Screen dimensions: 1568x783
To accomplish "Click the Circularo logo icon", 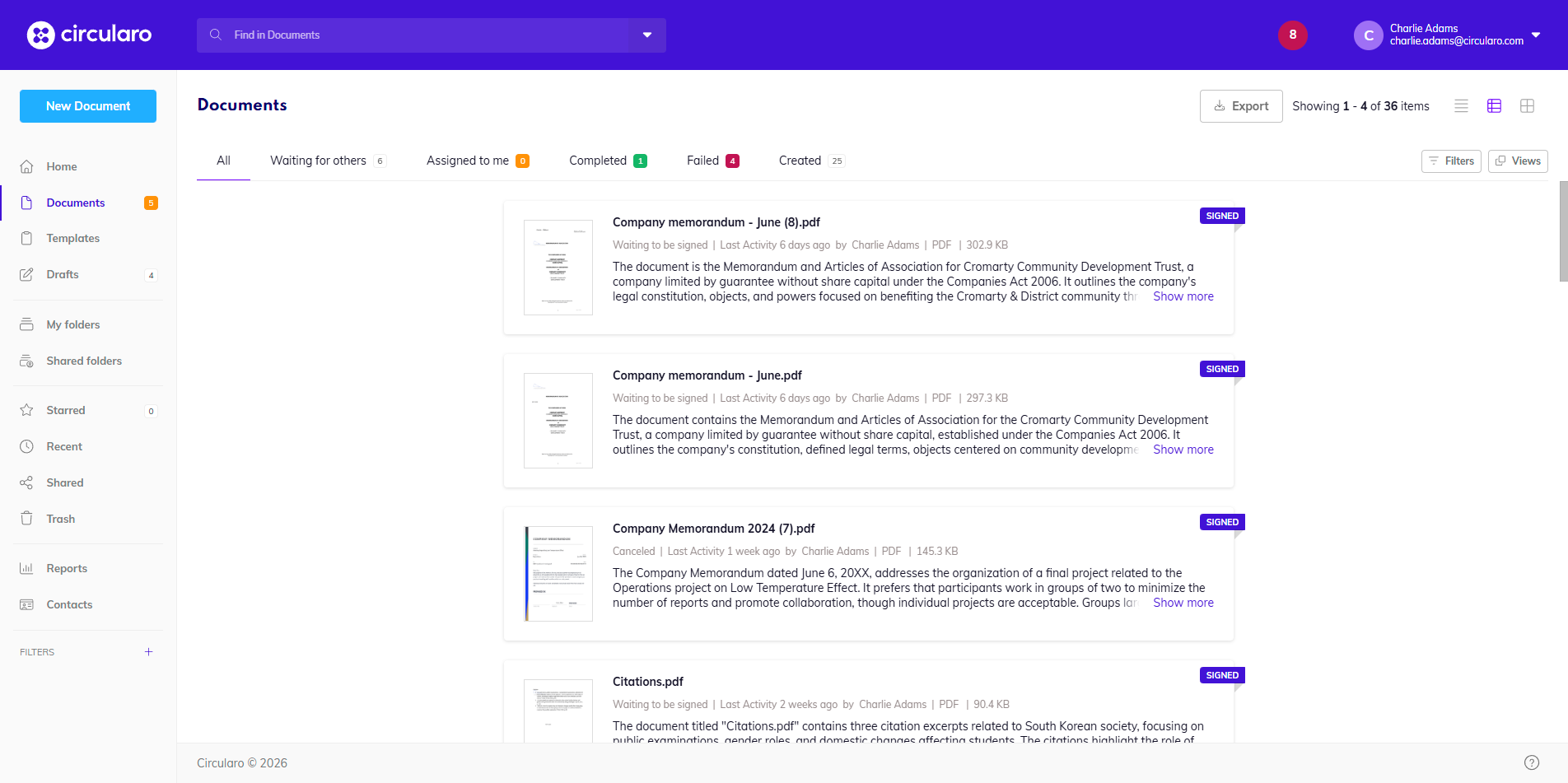I will pos(41,35).
